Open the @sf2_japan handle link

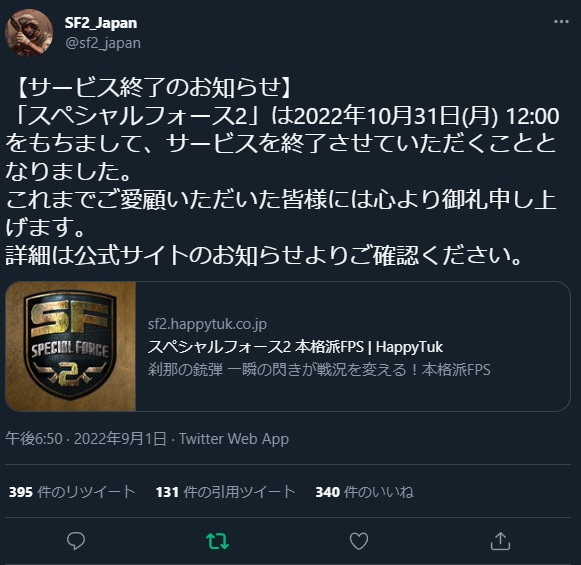[103, 43]
